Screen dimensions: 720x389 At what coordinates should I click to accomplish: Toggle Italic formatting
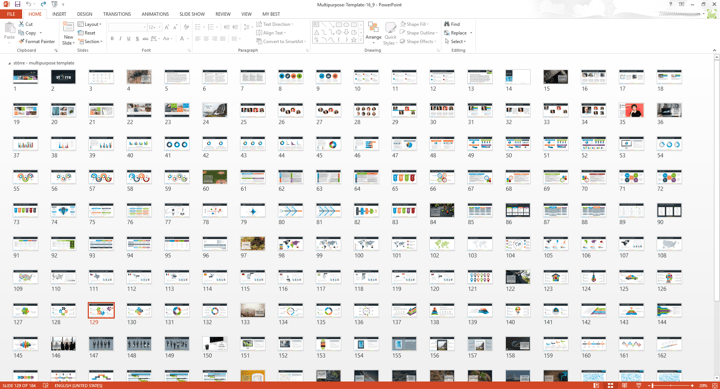coord(120,39)
